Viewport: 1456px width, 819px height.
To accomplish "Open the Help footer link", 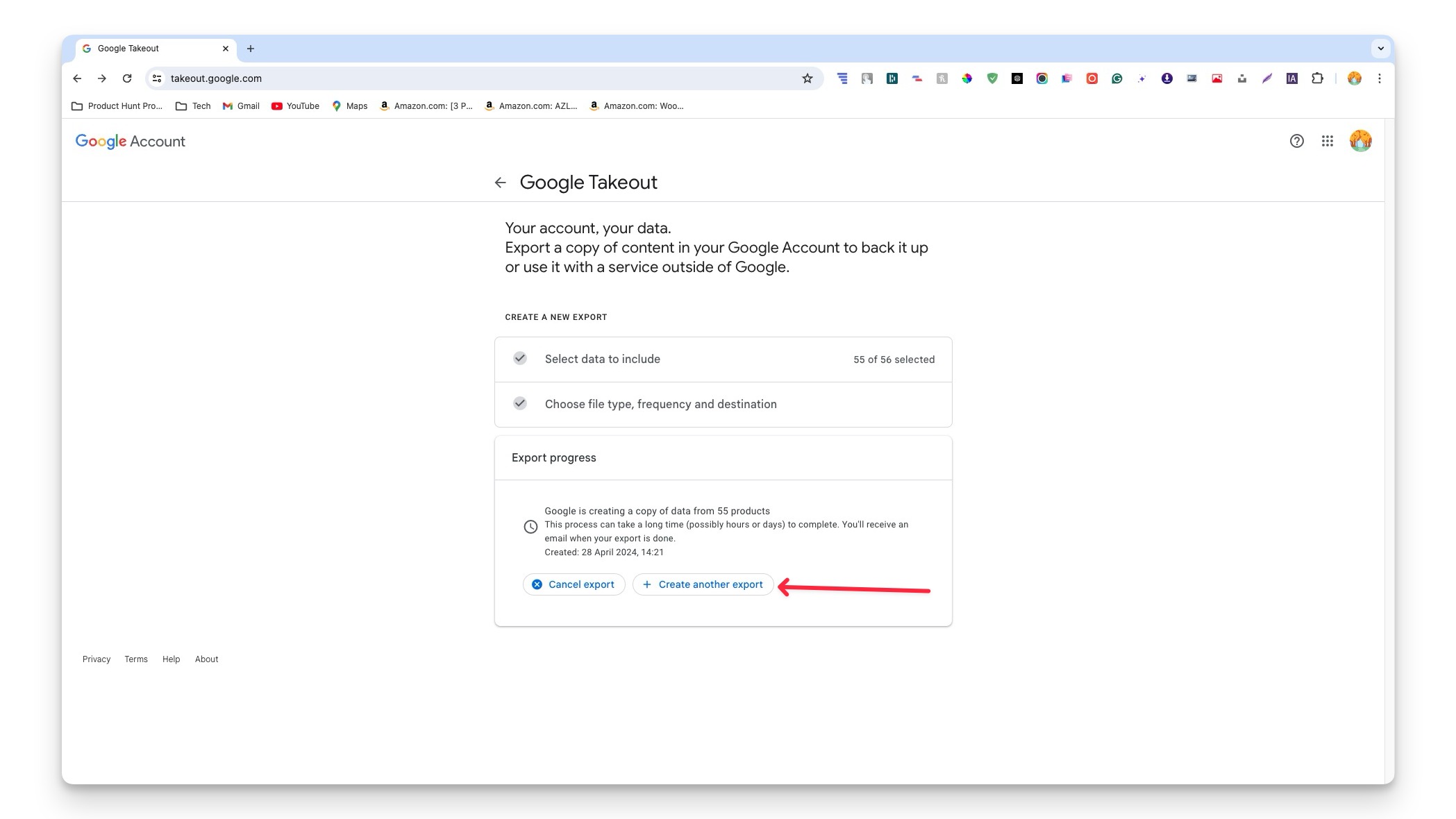I will pyautogui.click(x=171, y=659).
